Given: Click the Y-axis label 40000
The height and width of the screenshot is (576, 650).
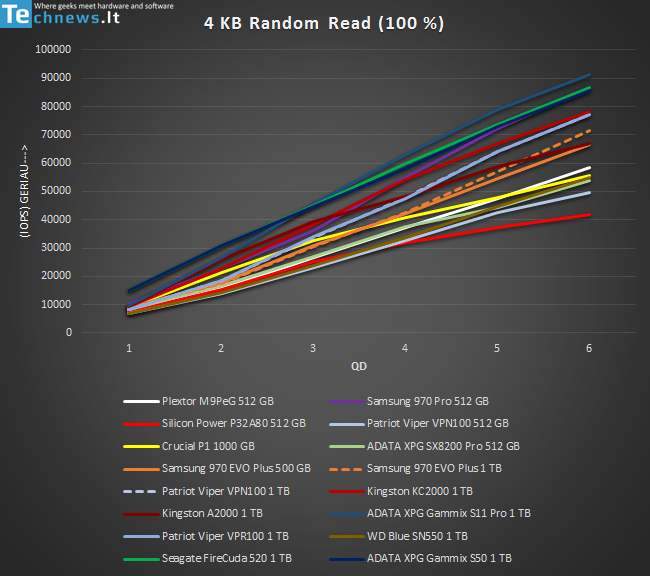Looking at the screenshot, I should pyautogui.click(x=56, y=219).
